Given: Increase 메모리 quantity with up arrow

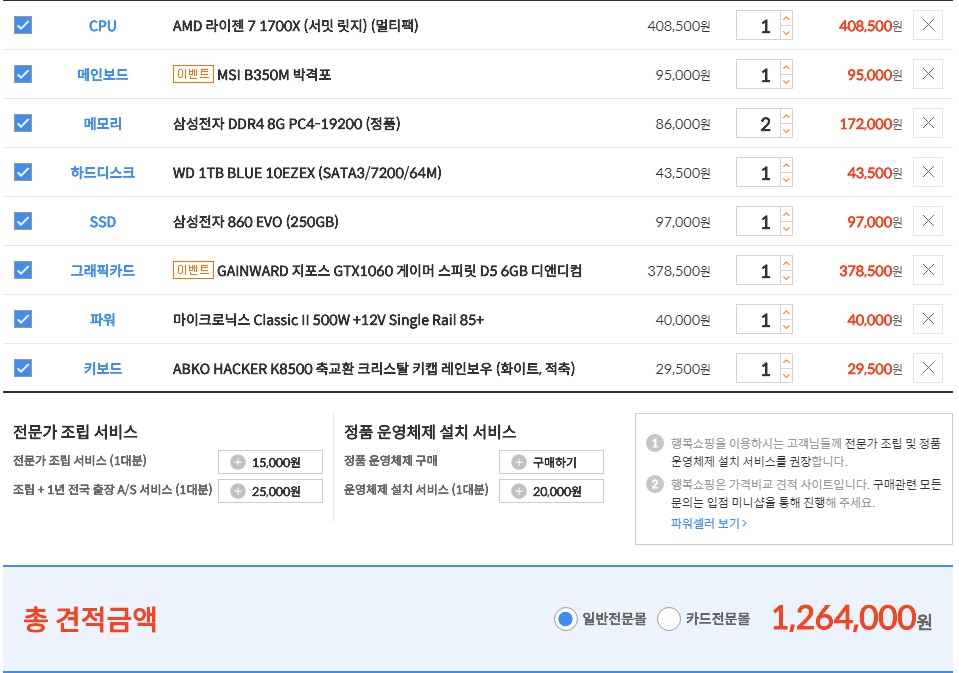Looking at the screenshot, I should pyautogui.click(x=787, y=116).
